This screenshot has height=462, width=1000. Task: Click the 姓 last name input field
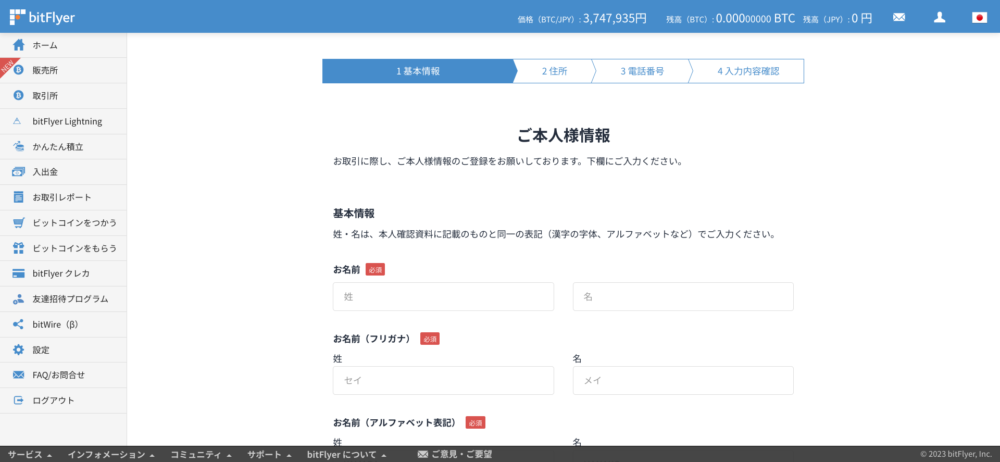pos(443,297)
